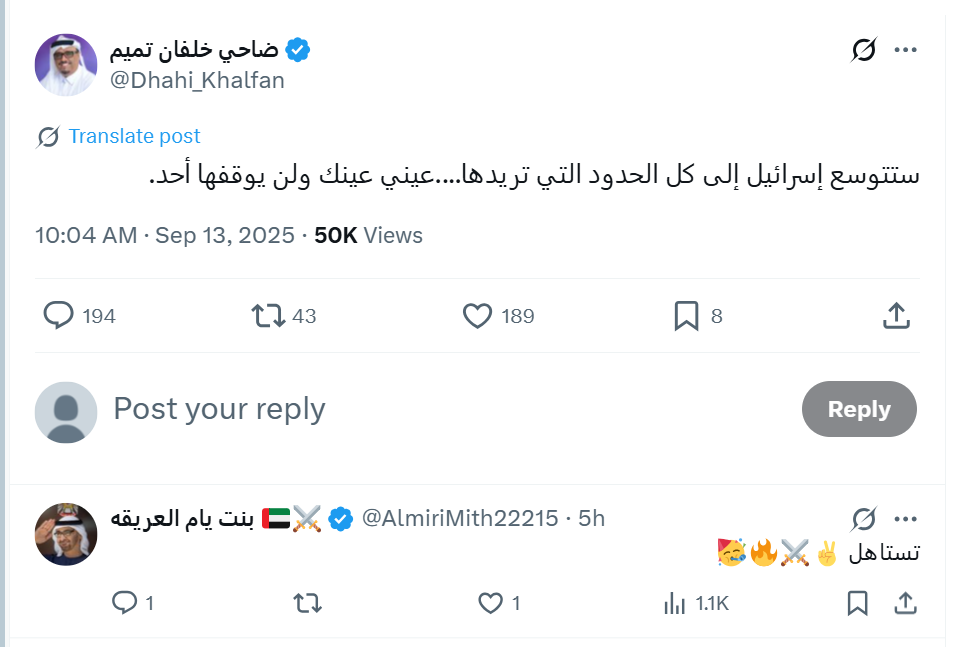Open three-dot menu on the comment
Screen dimensions: 968x647
pos(905,519)
